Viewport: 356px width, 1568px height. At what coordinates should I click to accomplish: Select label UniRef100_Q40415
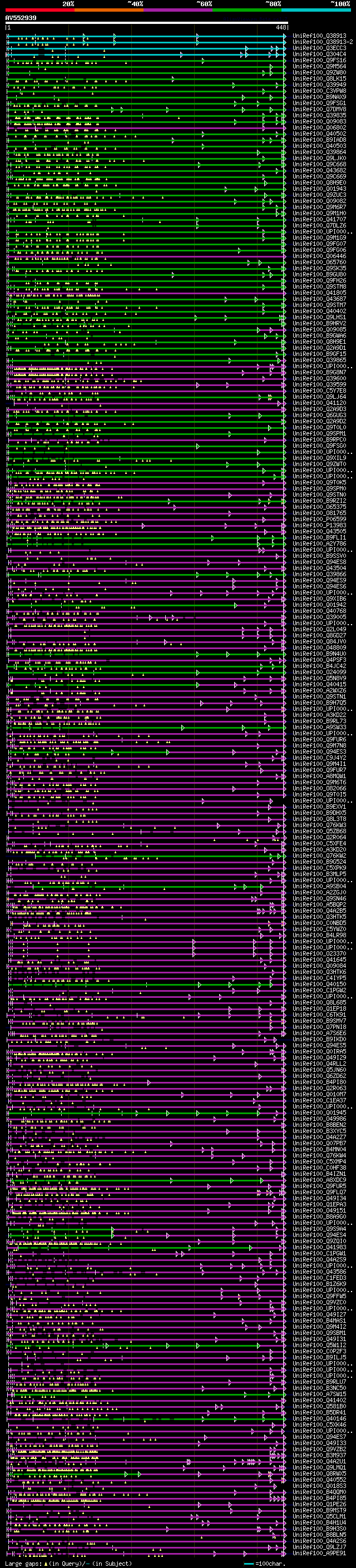[319, 684]
